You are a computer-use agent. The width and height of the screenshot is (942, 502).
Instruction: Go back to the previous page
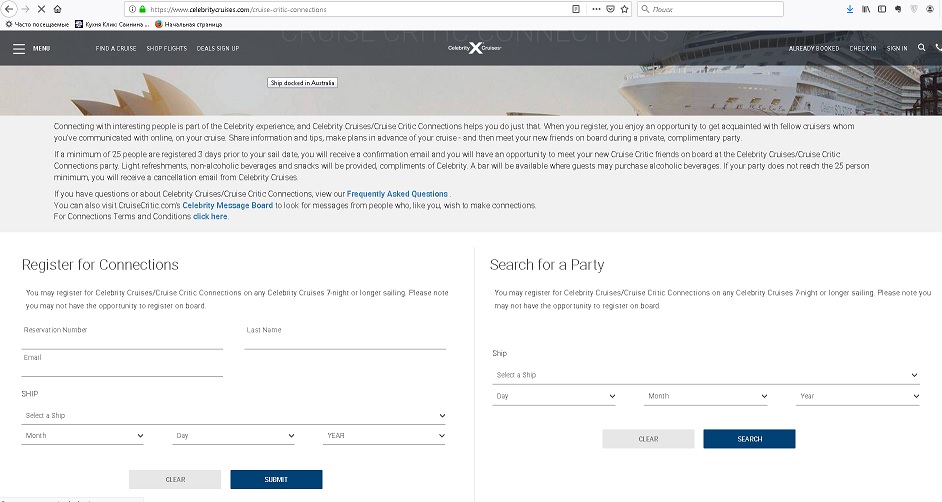[9, 9]
